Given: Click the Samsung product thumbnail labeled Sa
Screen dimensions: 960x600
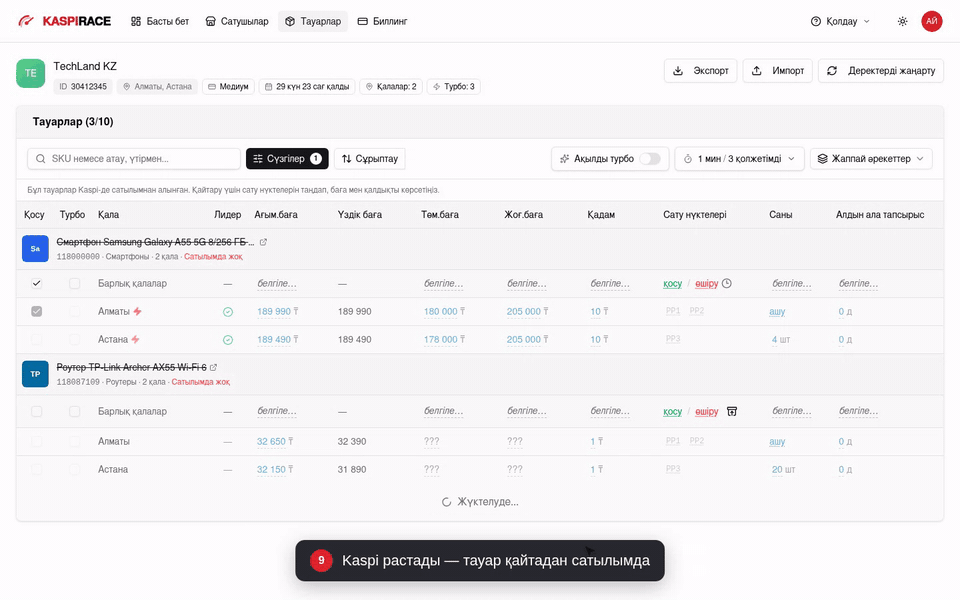Looking at the screenshot, I should pyautogui.click(x=36, y=249).
